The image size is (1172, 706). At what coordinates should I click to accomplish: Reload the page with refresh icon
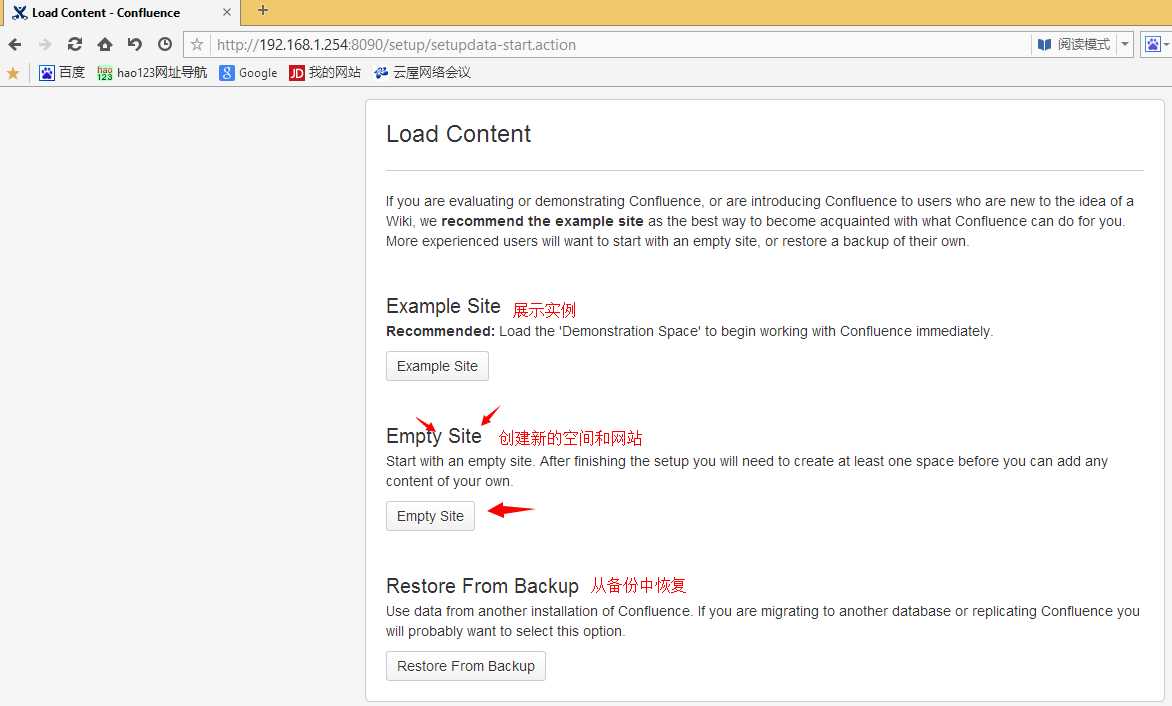click(x=75, y=45)
